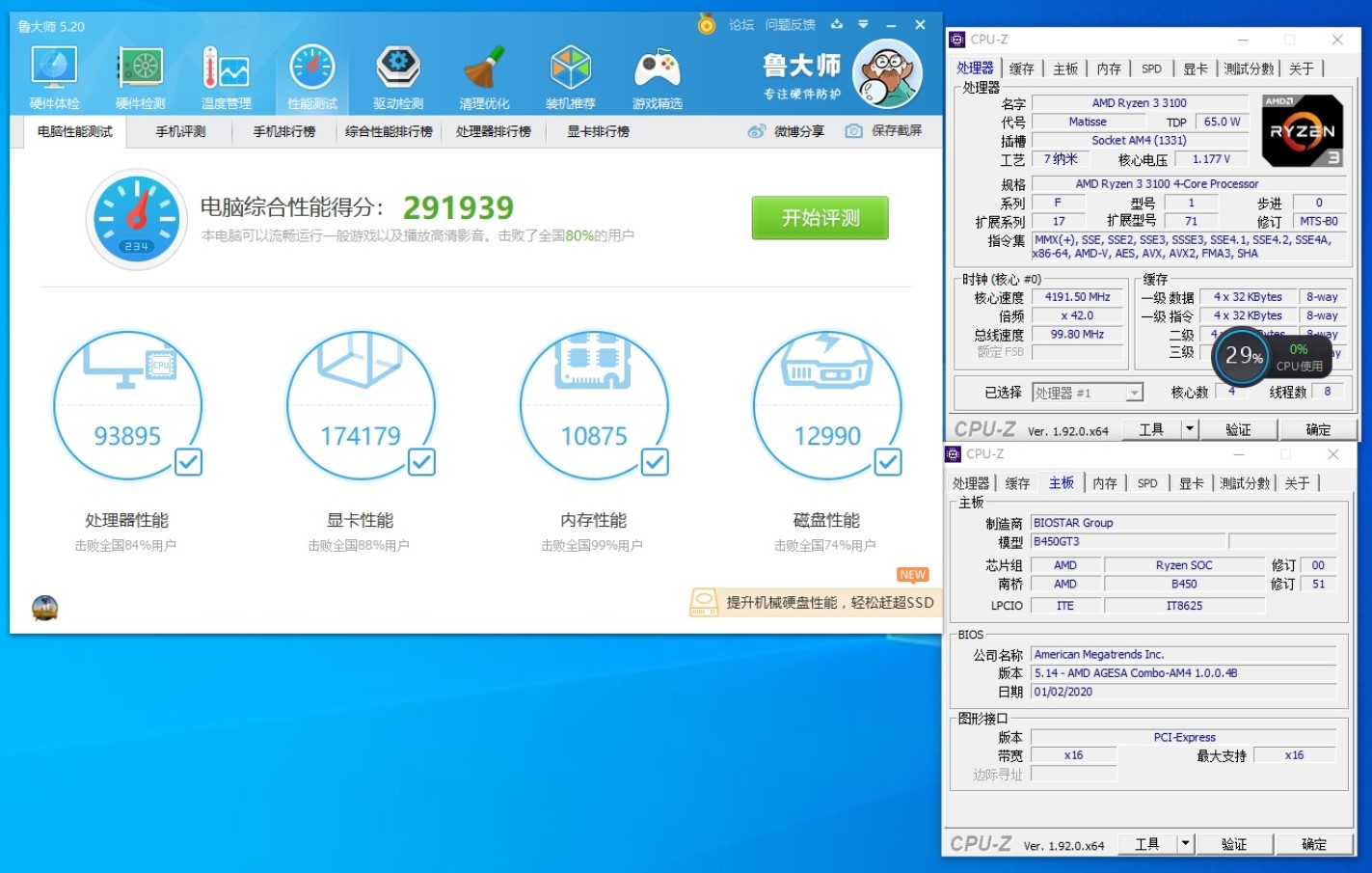This screenshot has width=1372, height=873.
Task: Switch to the 显卡排行榜 tab
Action: click(x=598, y=131)
